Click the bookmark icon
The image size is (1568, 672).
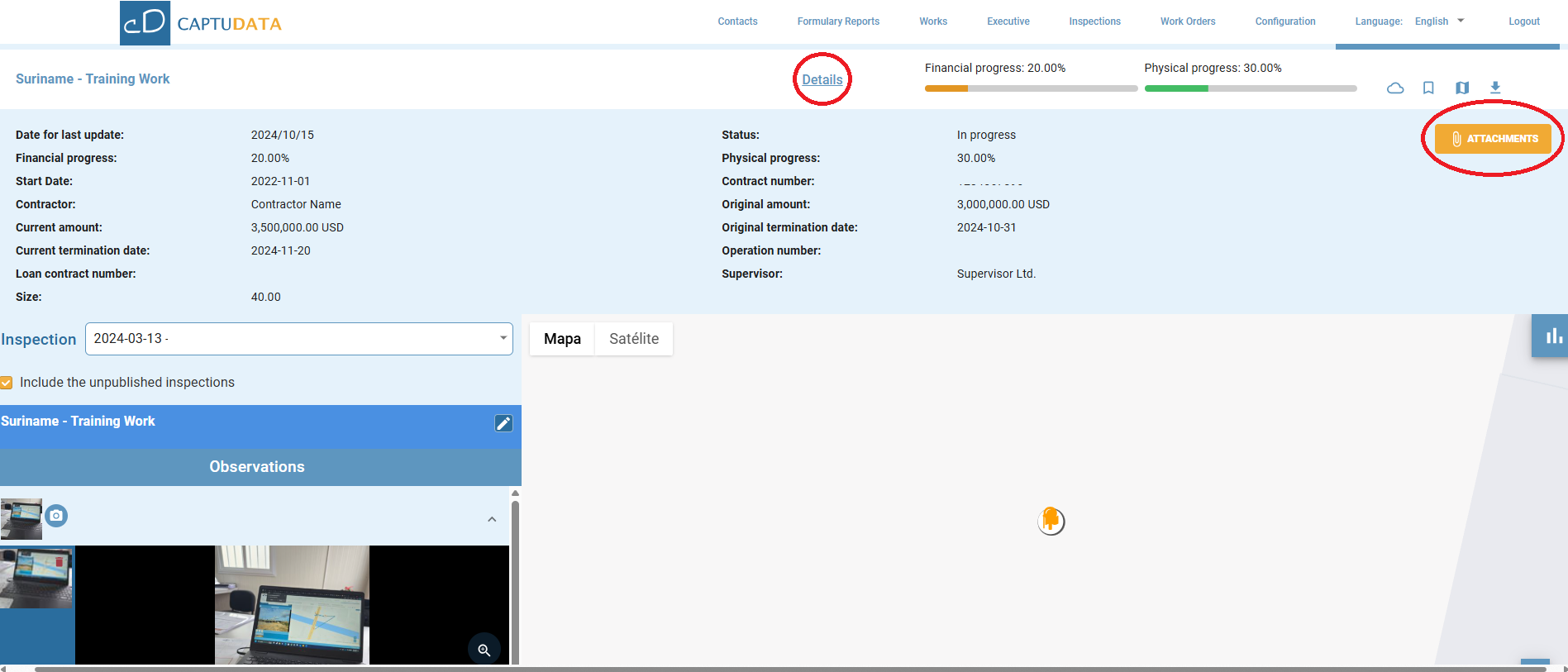[1428, 88]
